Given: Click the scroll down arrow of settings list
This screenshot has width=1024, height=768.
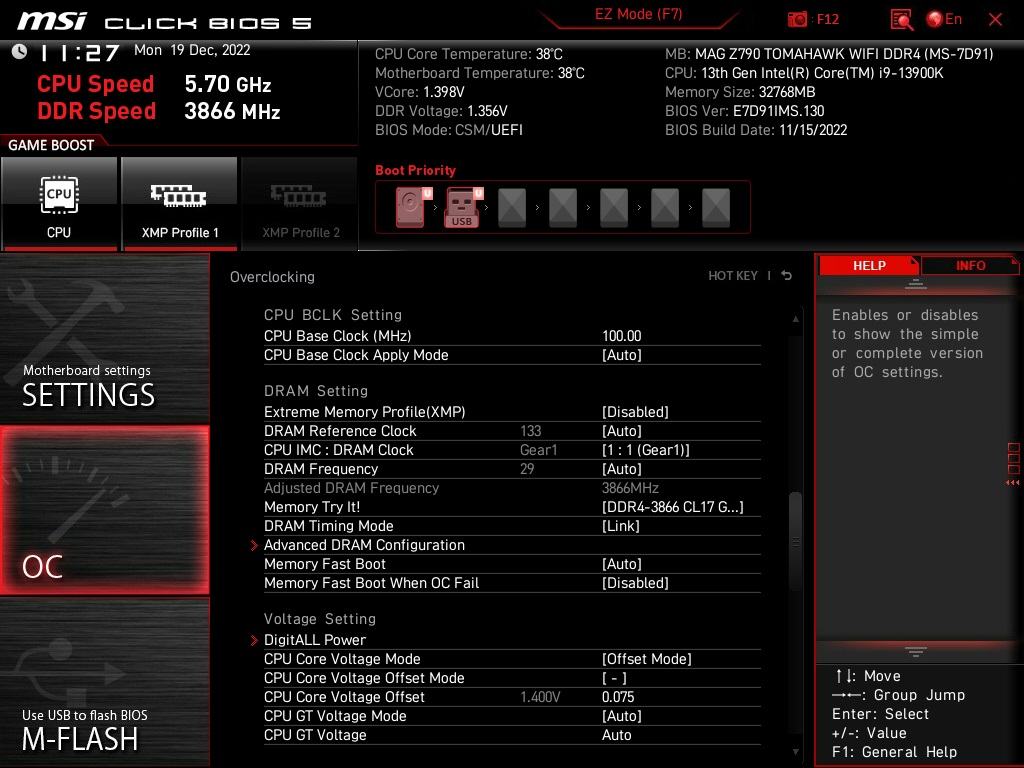Looking at the screenshot, I should [x=795, y=752].
